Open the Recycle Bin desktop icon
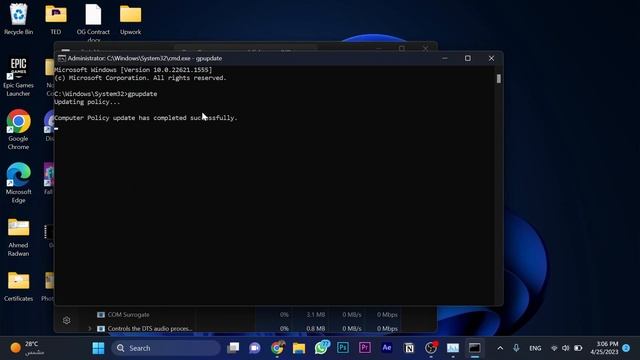Image resolution: width=640 pixels, height=360 pixels. (x=18, y=19)
